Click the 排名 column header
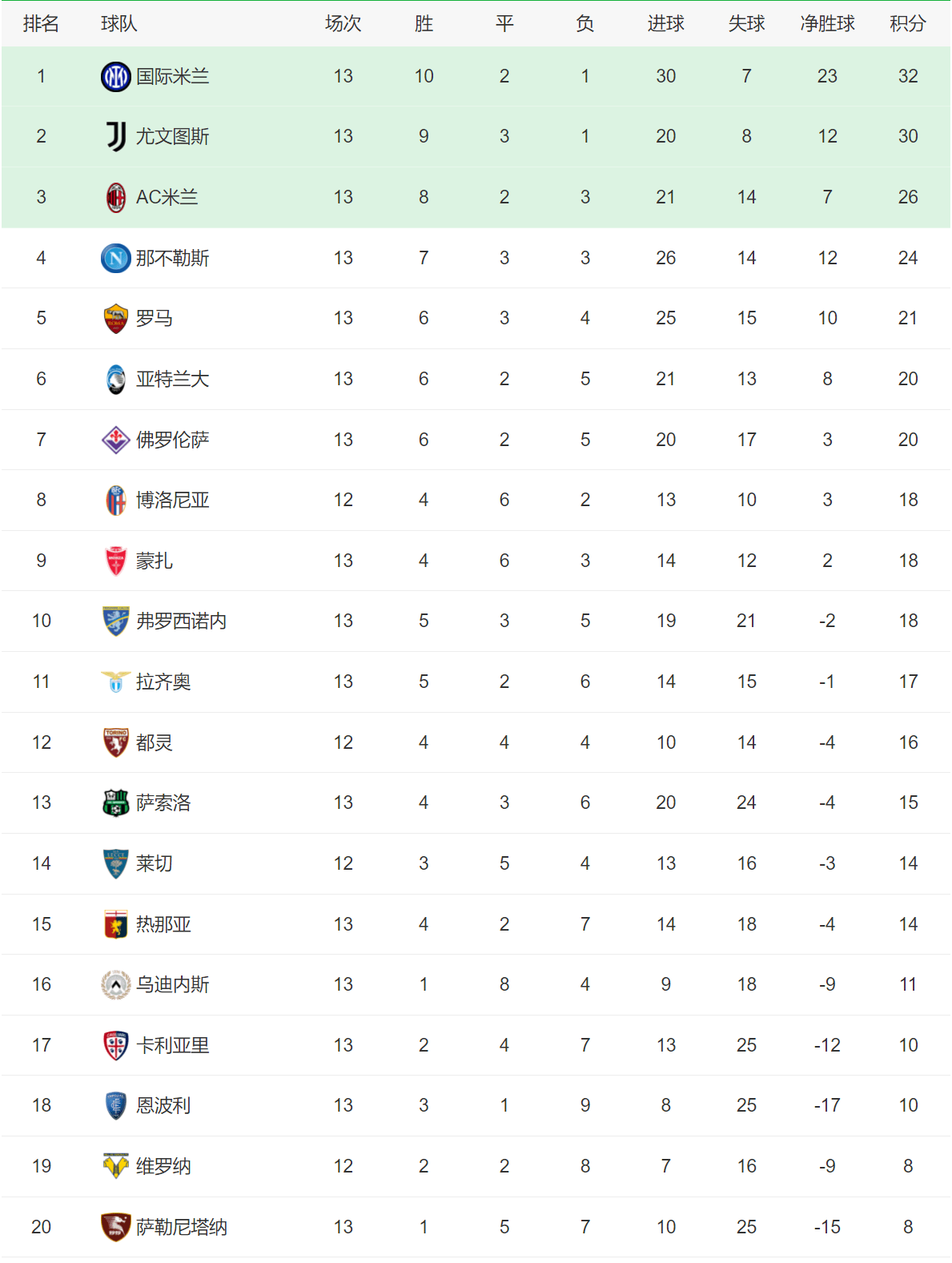 coord(41,24)
